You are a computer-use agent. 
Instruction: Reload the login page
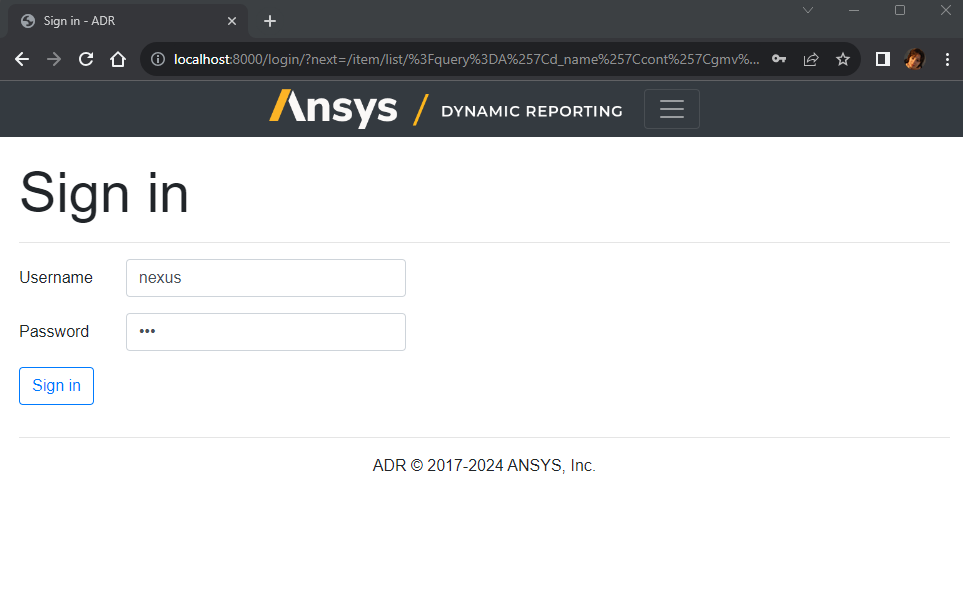[x=86, y=59]
